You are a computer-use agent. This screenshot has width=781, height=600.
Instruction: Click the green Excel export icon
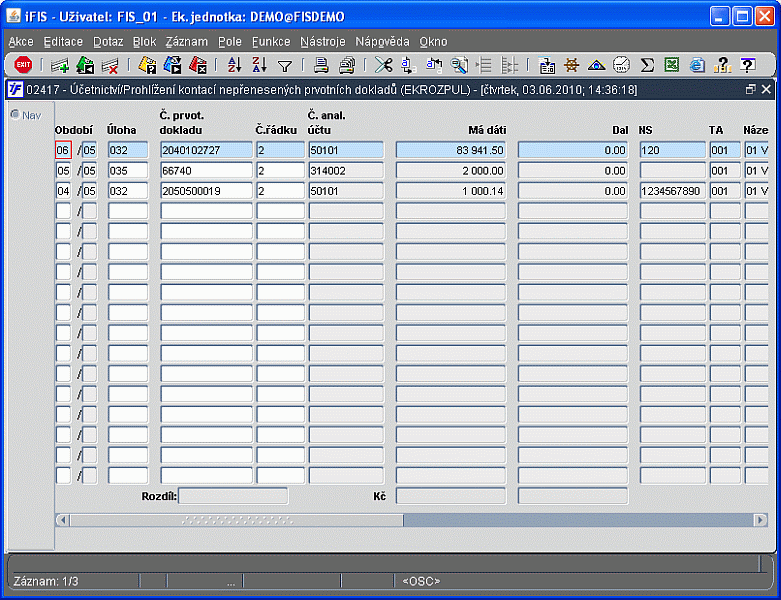pos(672,66)
